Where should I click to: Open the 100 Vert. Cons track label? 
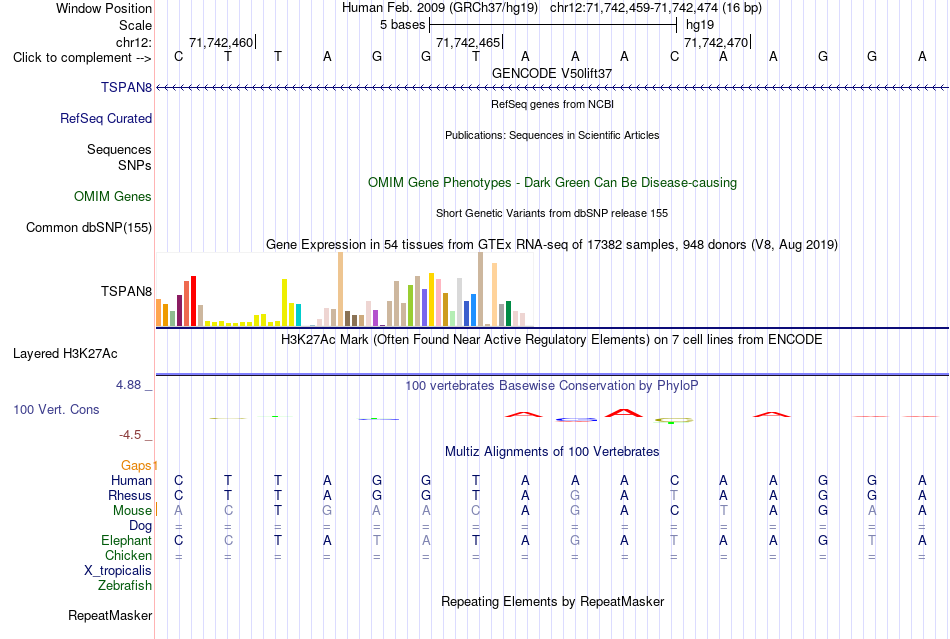pyautogui.click(x=56, y=409)
